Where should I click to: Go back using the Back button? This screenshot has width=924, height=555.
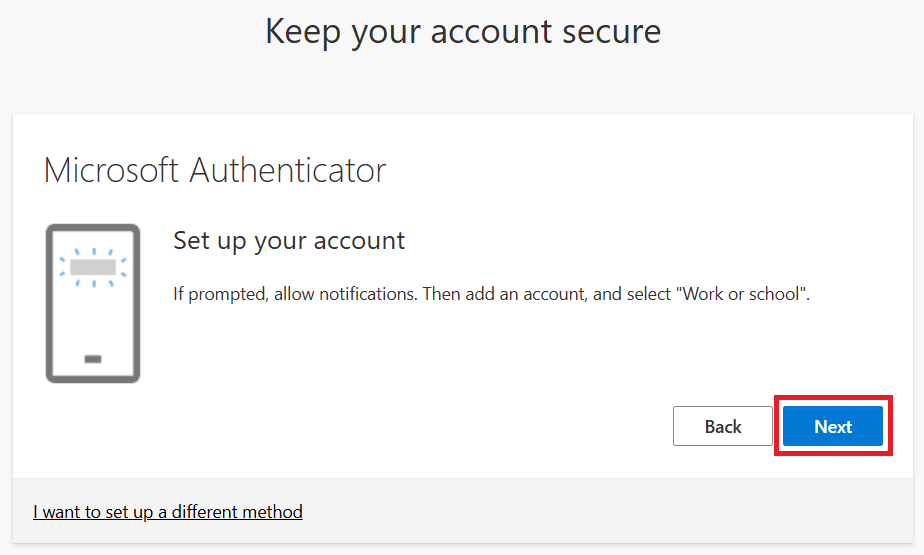tap(722, 426)
